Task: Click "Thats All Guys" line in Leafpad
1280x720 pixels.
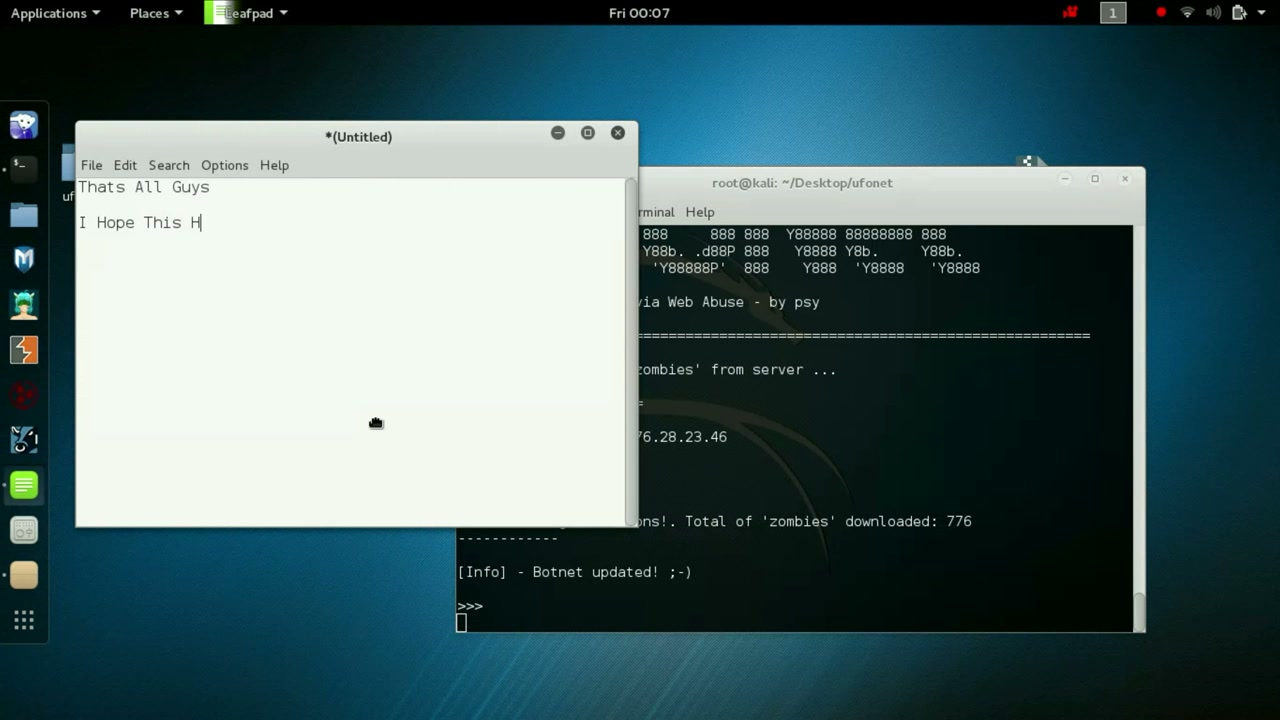Action: click(x=144, y=187)
